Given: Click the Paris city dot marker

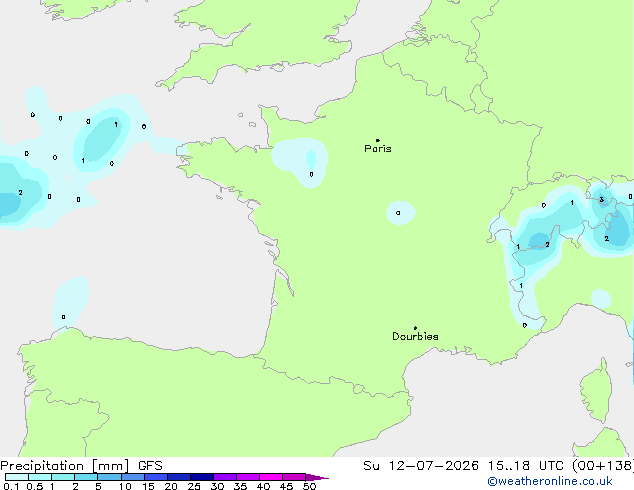Looking at the screenshot, I should click(377, 140).
